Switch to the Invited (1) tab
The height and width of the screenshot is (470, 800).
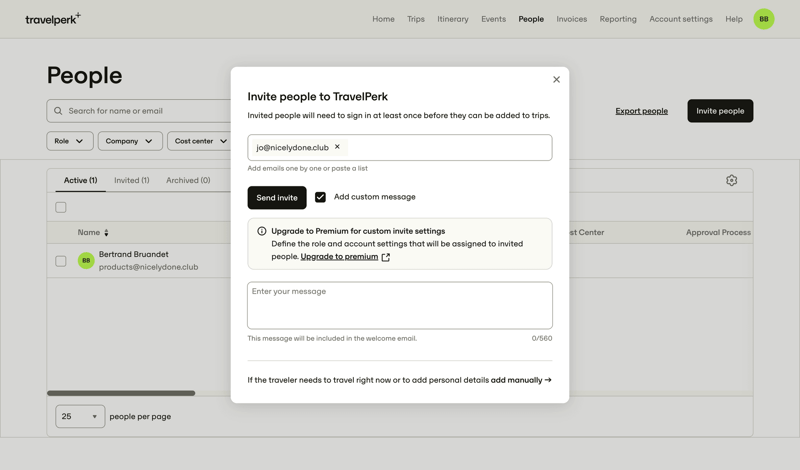(x=132, y=180)
